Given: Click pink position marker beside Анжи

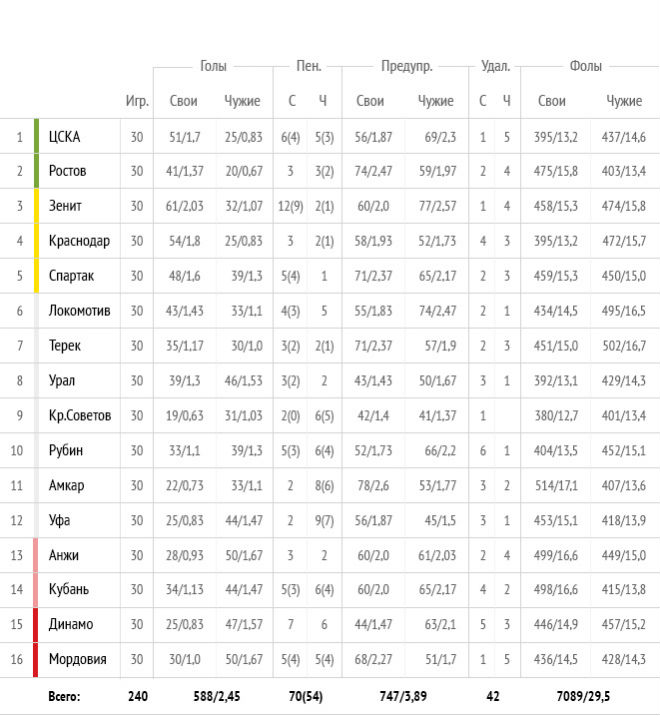Looking at the screenshot, I should (36, 555).
